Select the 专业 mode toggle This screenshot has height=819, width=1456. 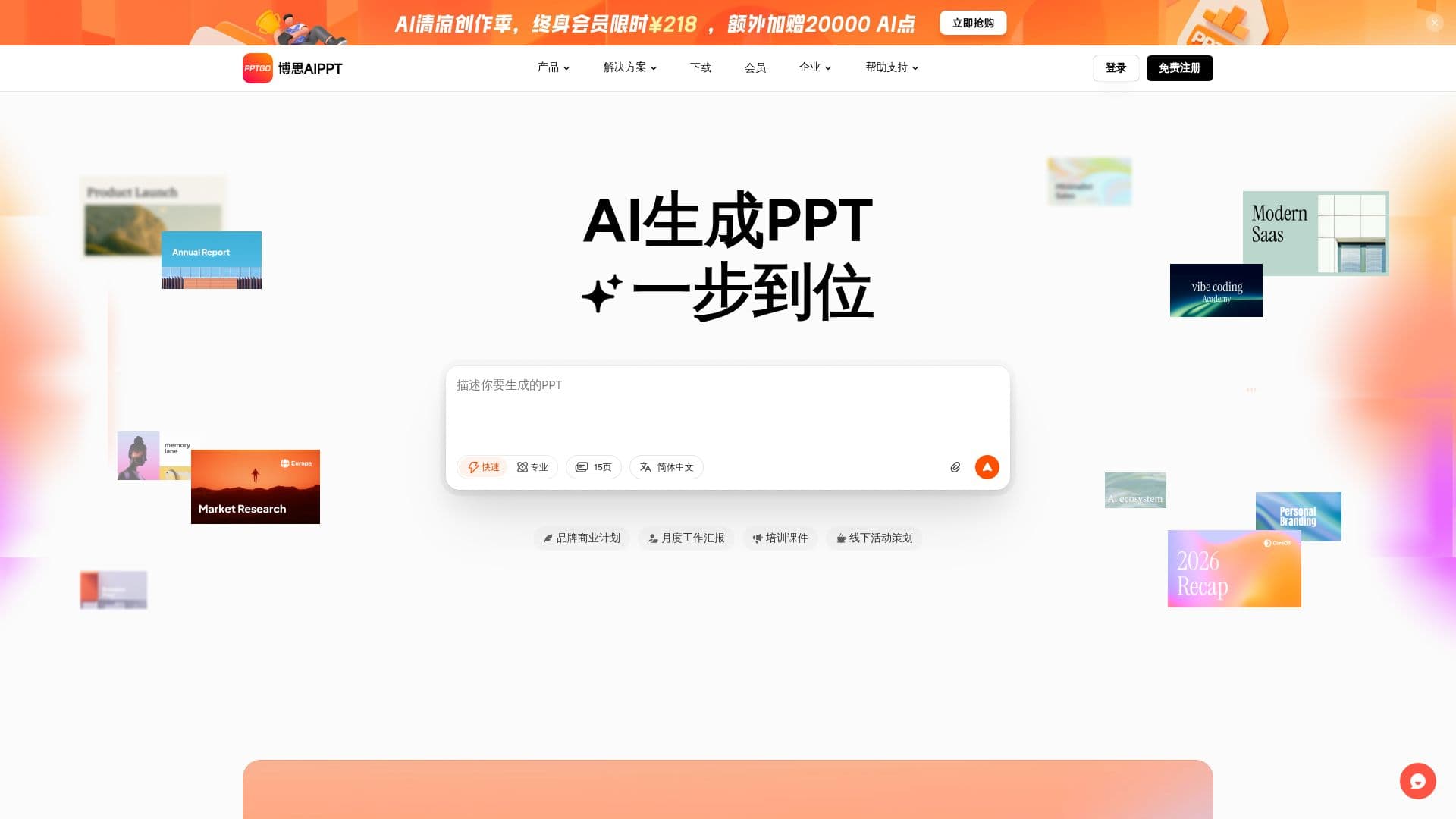532,467
